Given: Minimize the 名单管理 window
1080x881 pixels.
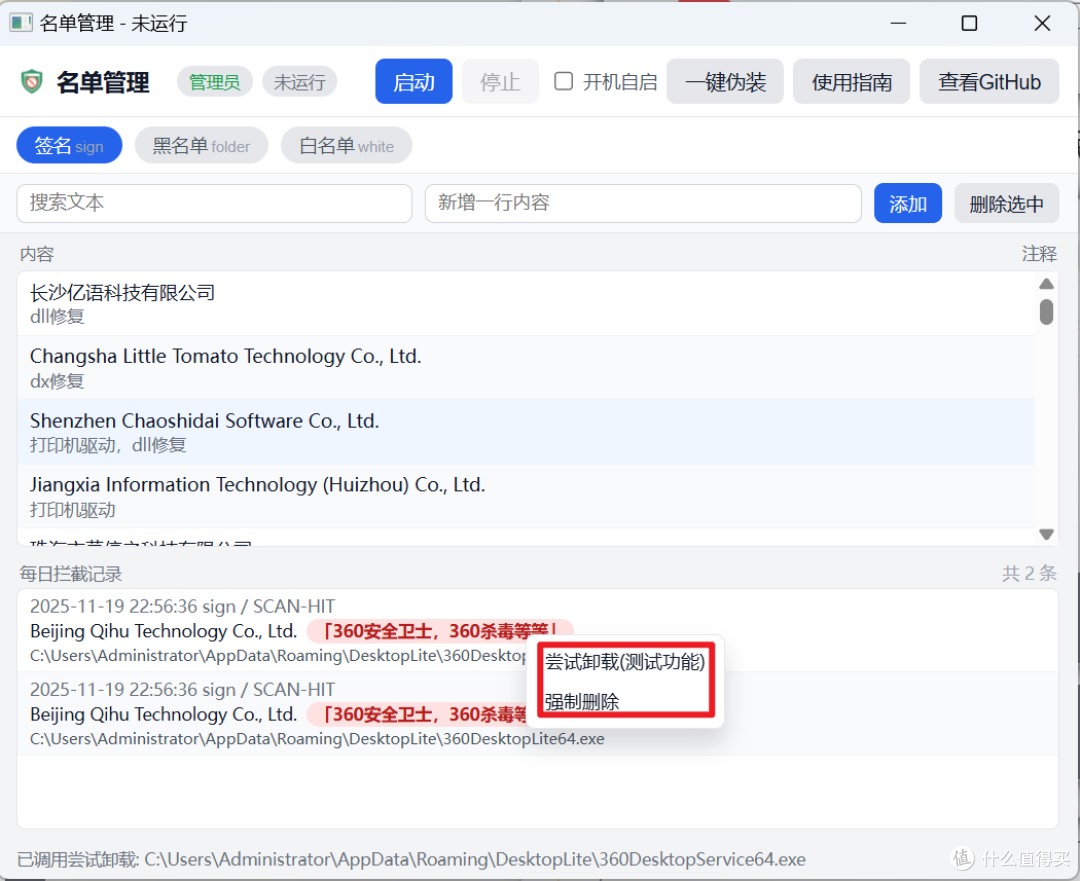Looking at the screenshot, I should [898, 23].
